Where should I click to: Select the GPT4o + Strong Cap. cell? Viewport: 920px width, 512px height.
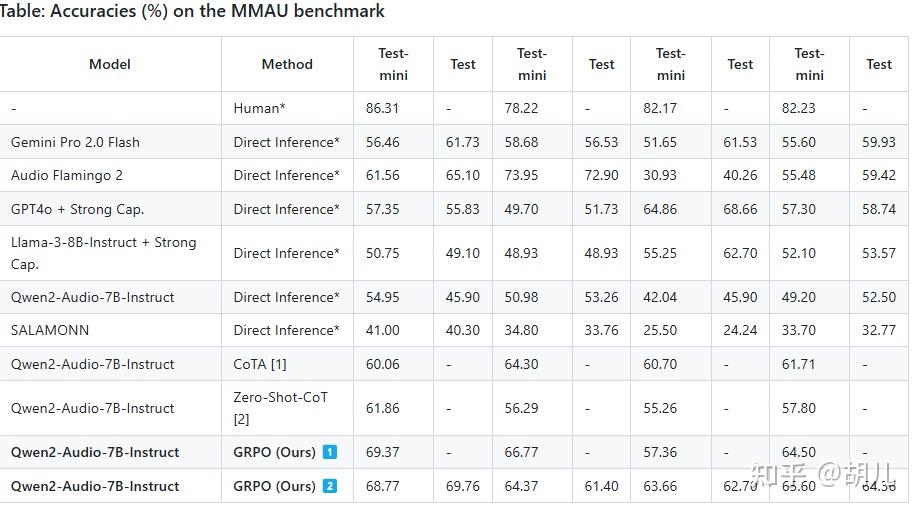point(78,209)
